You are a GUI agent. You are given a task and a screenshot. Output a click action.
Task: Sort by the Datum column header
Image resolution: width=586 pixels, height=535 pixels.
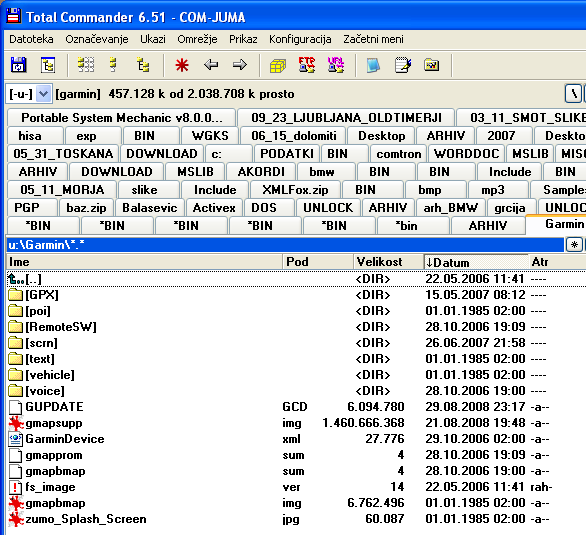(x=476, y=262)
